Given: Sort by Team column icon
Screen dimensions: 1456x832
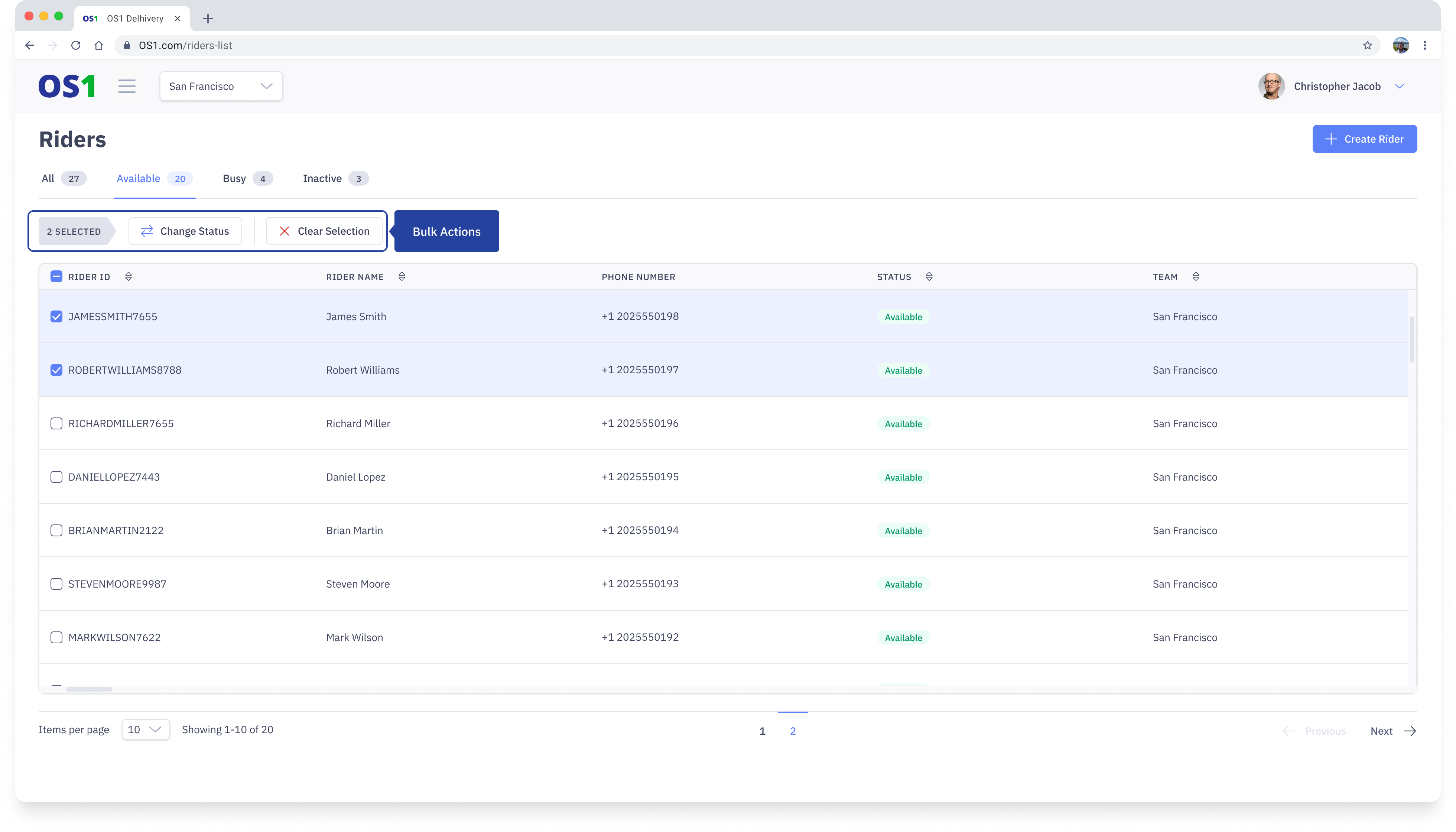Looking at the screenshot, I should pyautogui.click(x=1195, y=277).
